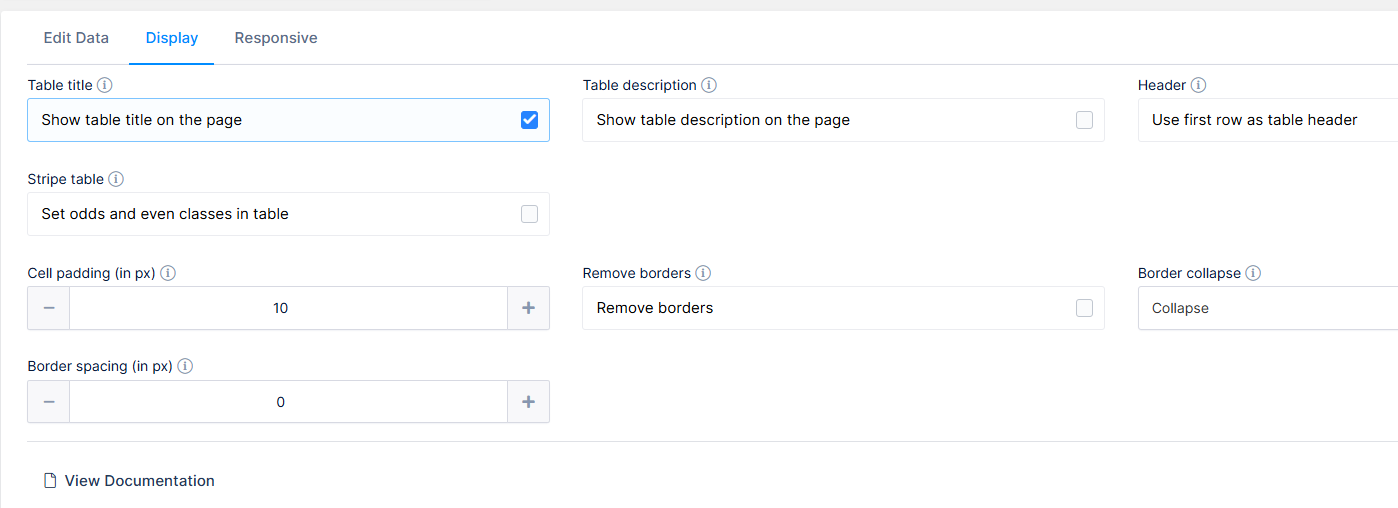Click the document icon beside View Documentation
The width and height of the screenshot is (1398, 508).
click(50, 481)
